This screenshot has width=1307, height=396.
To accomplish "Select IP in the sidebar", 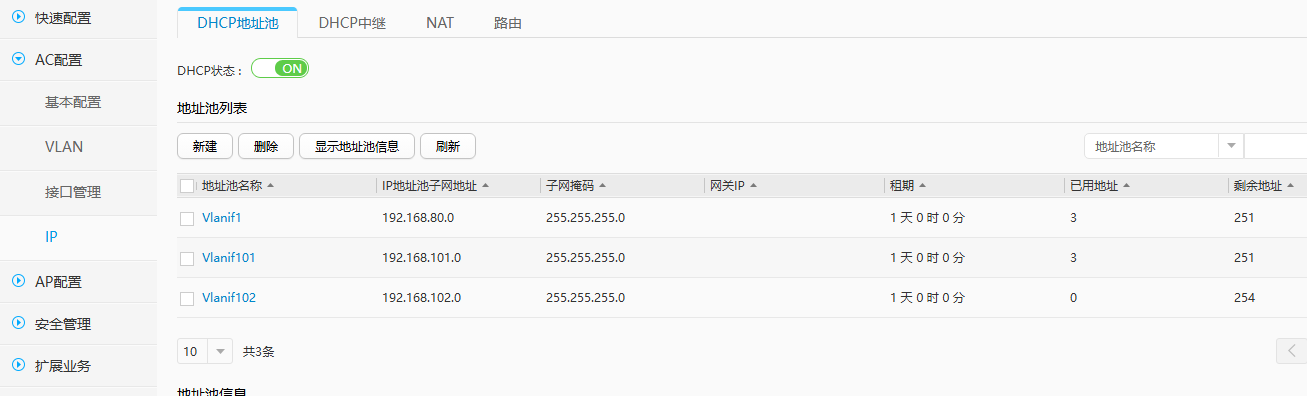I will pyautogui.click(x=51, y=237).
